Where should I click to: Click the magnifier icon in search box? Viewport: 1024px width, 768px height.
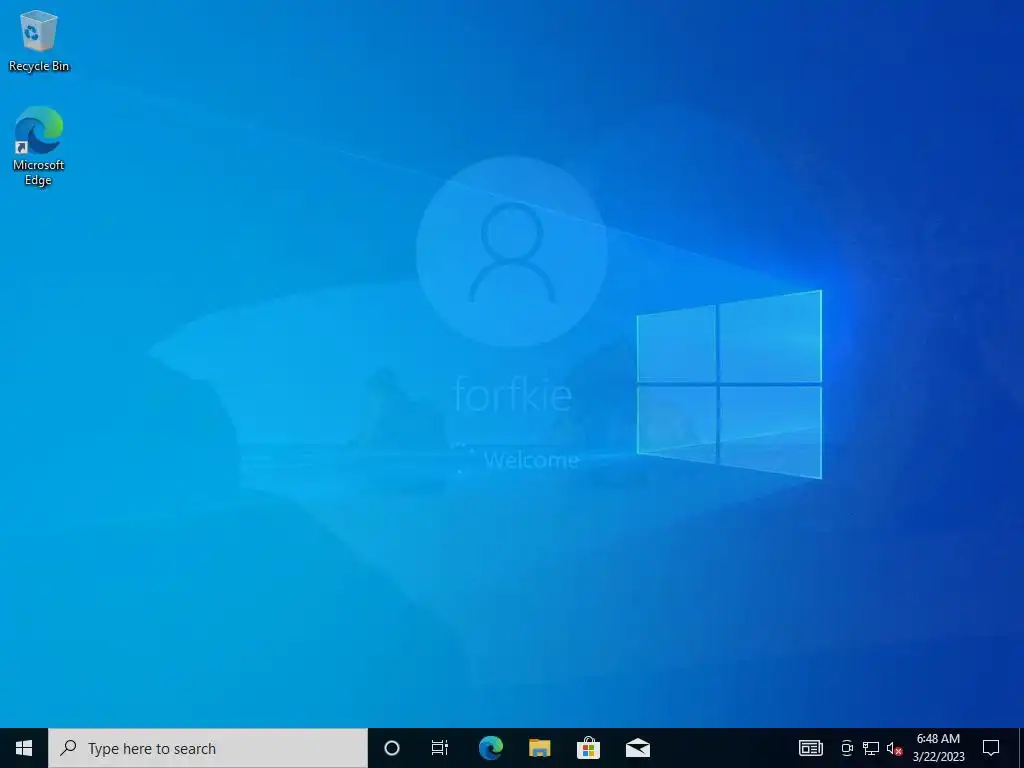(67, 748)
